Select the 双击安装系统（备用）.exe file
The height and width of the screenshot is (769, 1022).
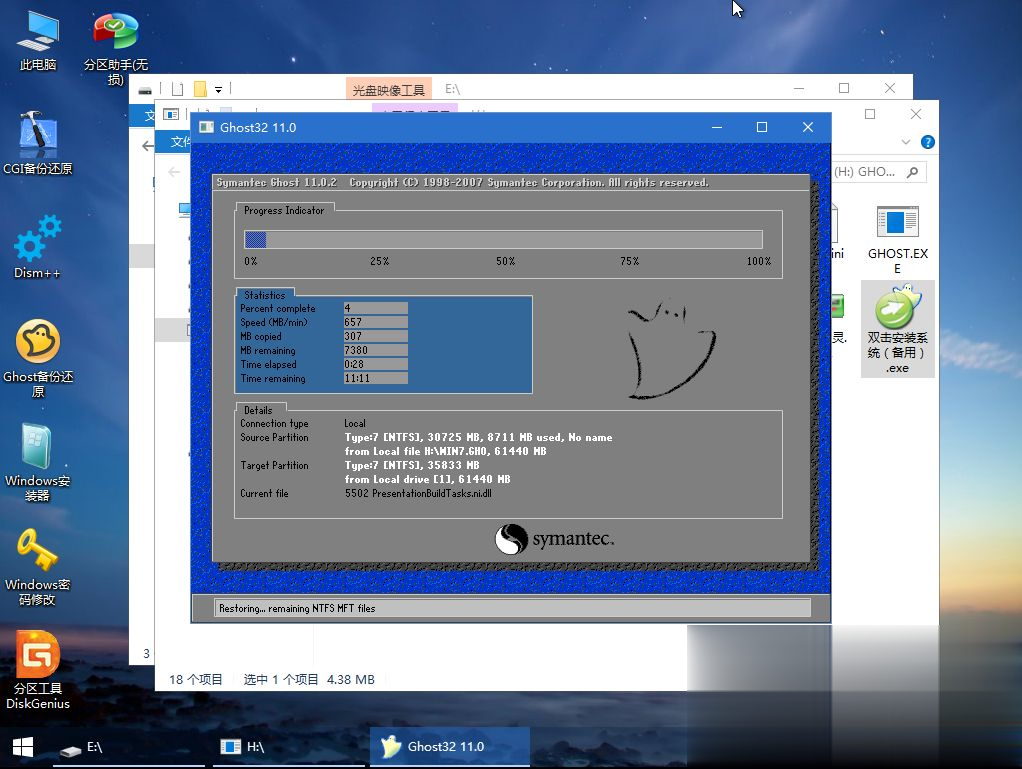[x=898, y=329]
